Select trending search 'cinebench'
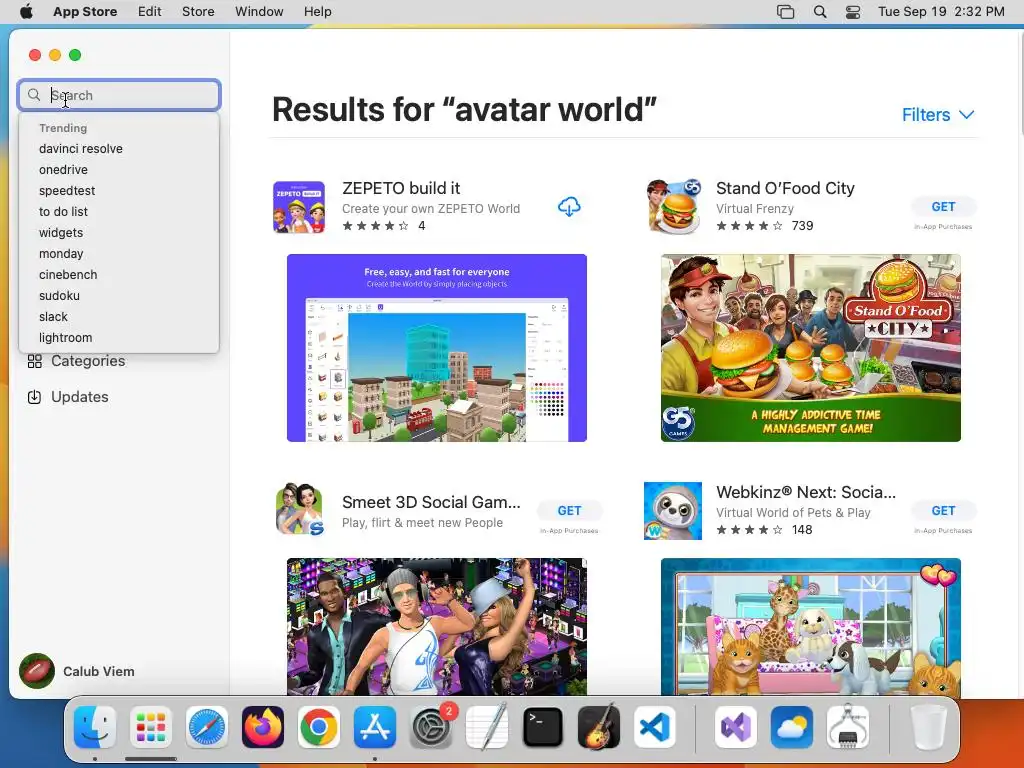Screen dimensions: 1024x768 tap(68, 275)
